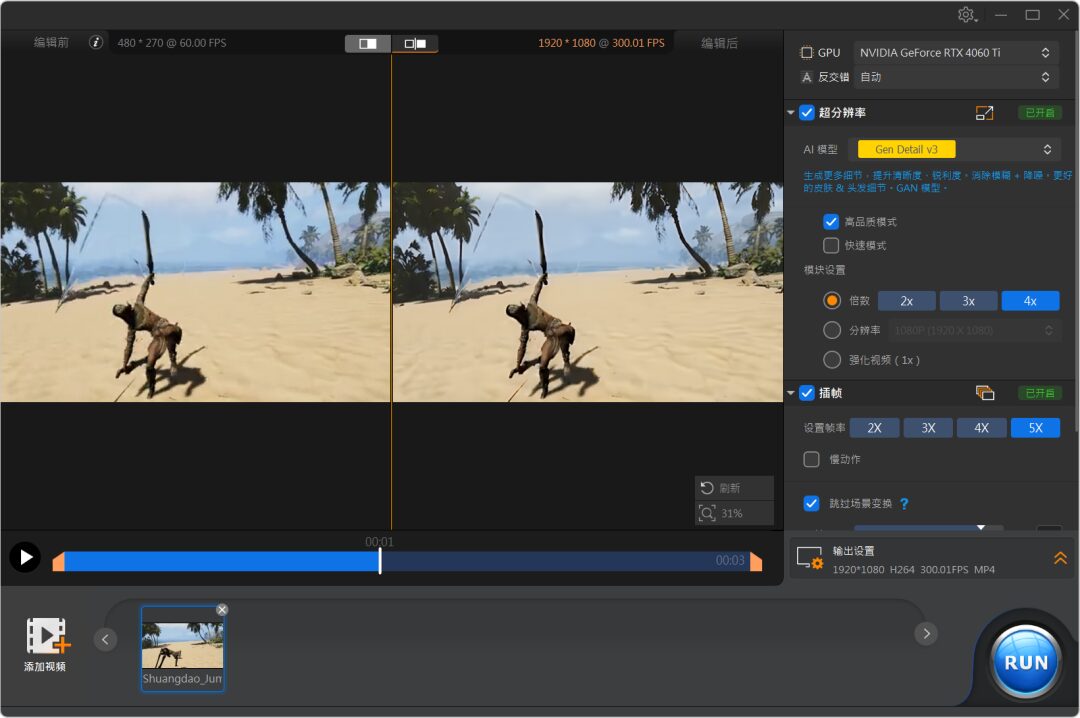Click the 480*270 @ 60.00 FPS text
This screenshot has height=718, width=1080.
click(x=172, y=43)
